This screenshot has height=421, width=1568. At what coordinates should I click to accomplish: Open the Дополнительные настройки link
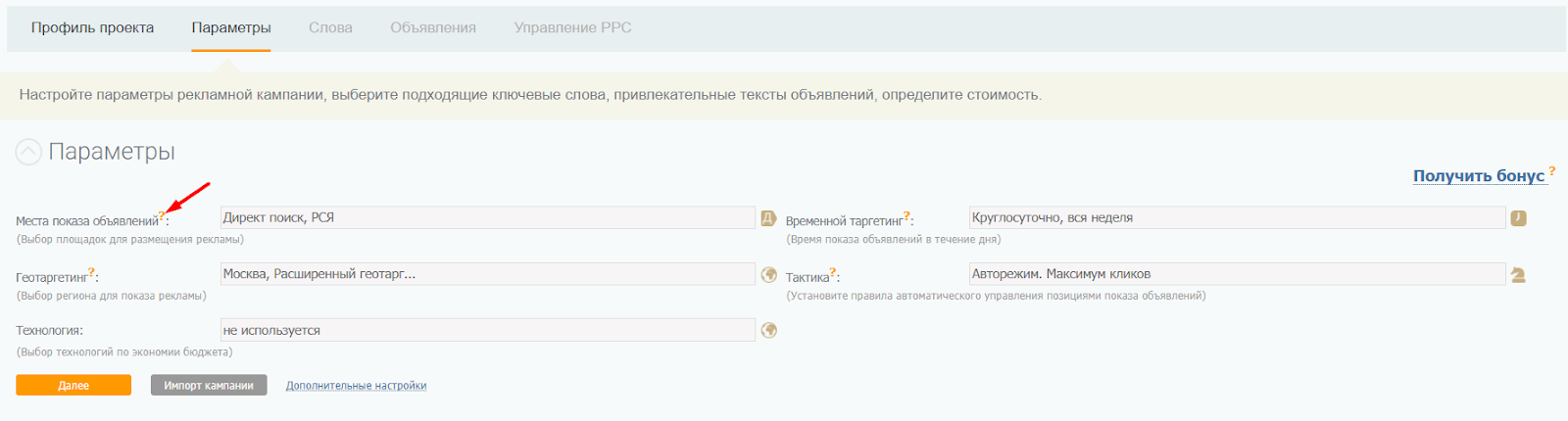click(356, 386)
